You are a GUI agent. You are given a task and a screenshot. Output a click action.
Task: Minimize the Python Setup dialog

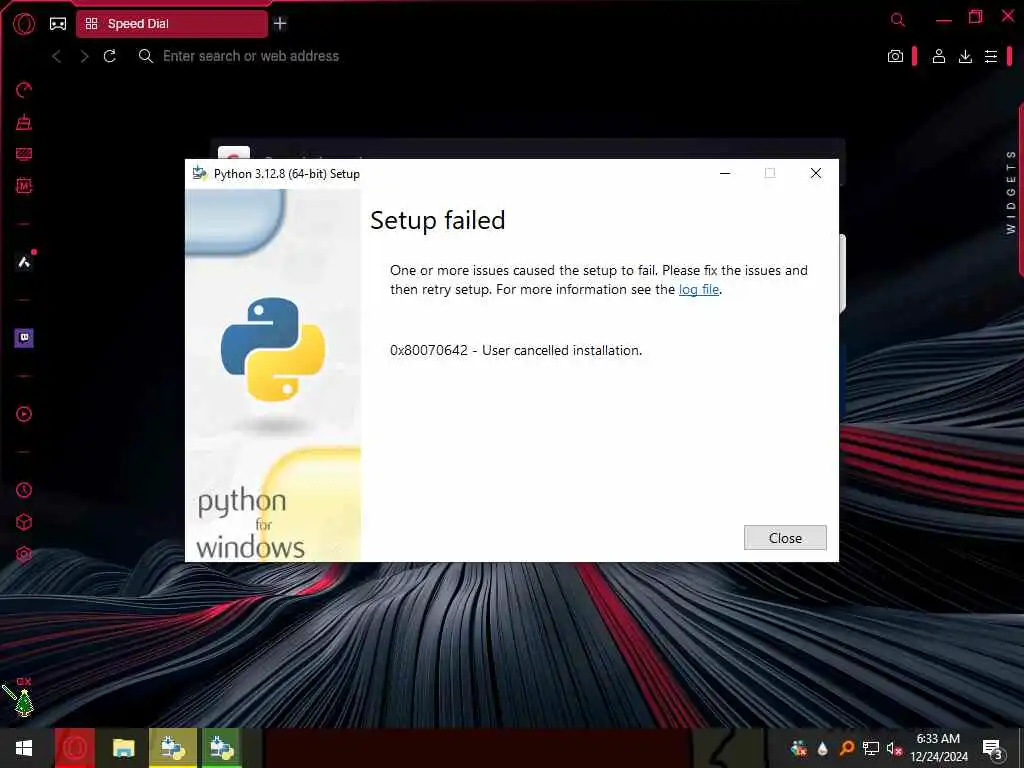[725, 173]
